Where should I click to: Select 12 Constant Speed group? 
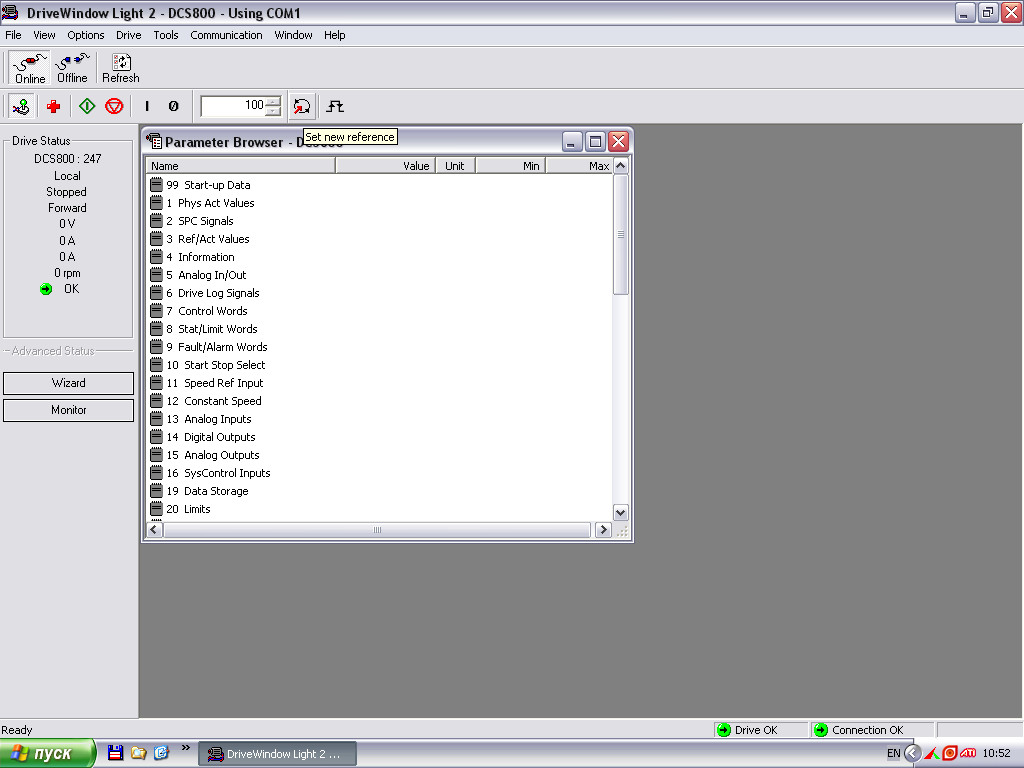(x=206, y=401)
